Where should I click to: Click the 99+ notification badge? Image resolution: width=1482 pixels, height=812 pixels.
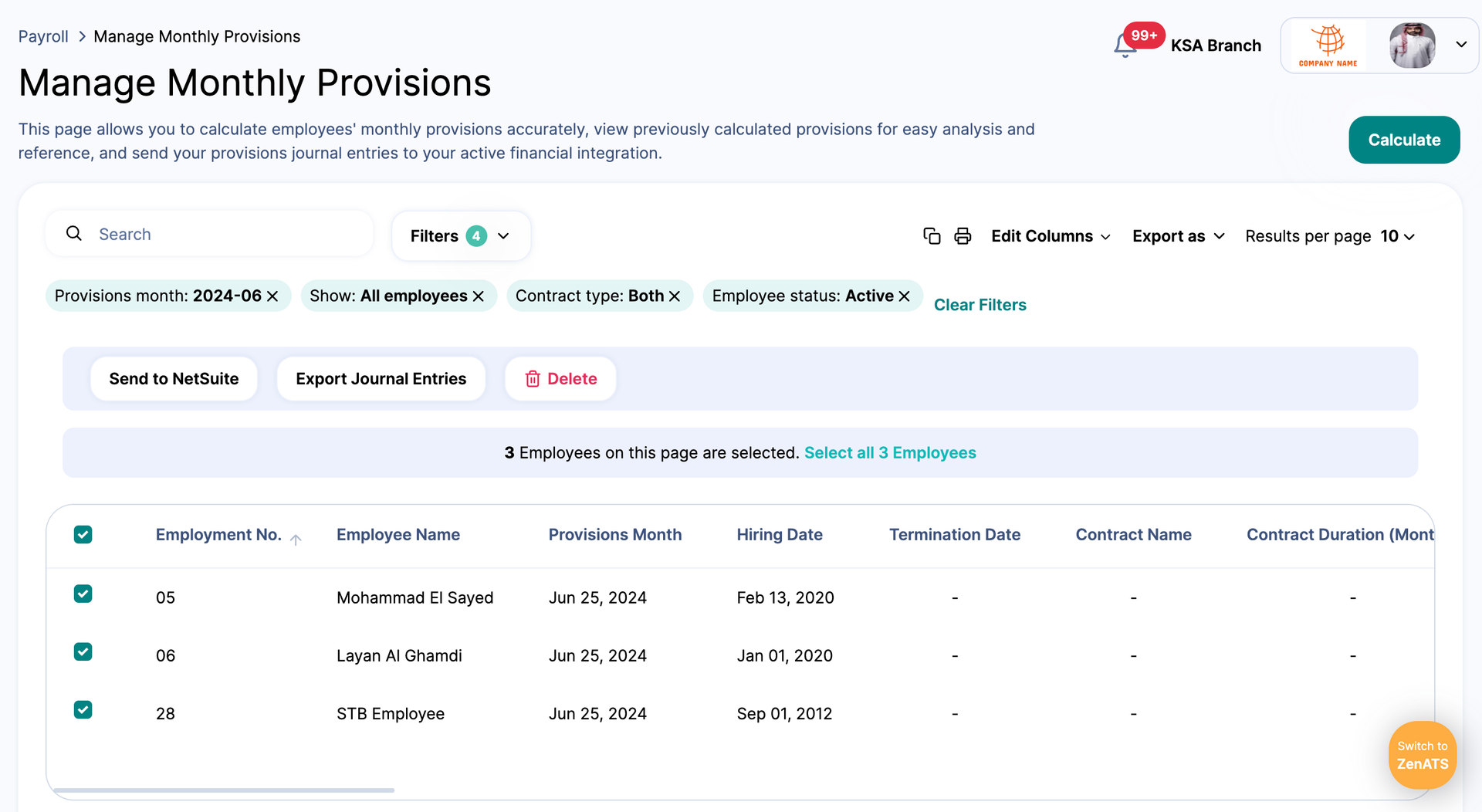point(1144,36)
